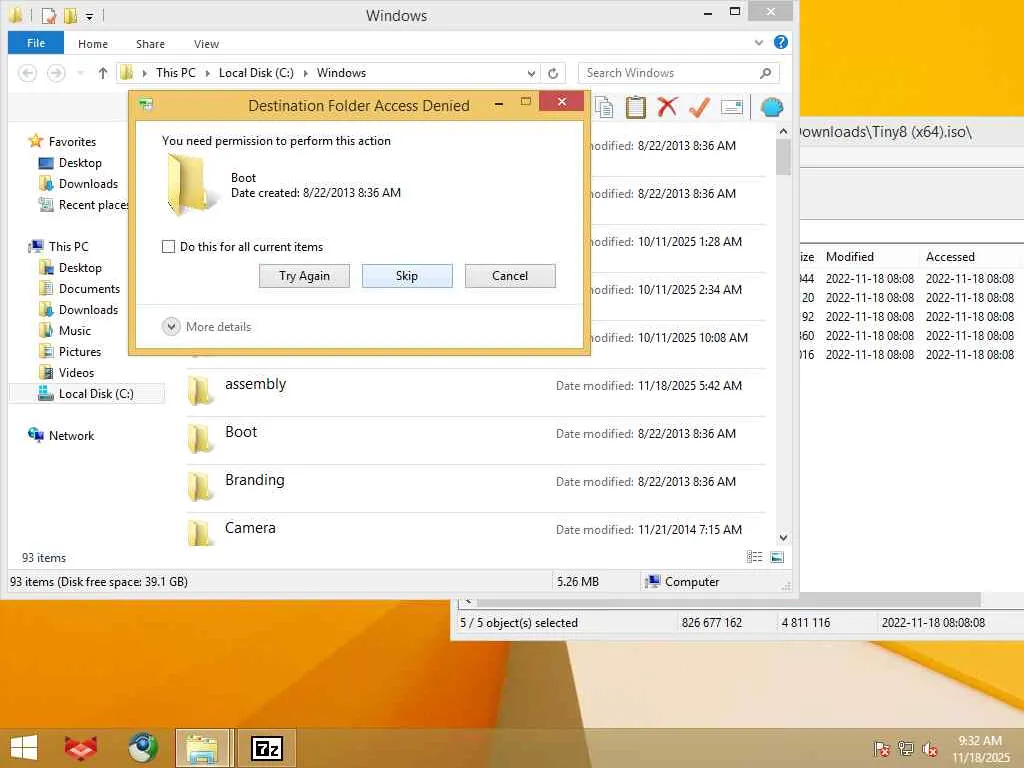The height and width of the screenshot is (768, 1024).
Task: Click the Action Center flag tray icon
Action: (881, 748)
